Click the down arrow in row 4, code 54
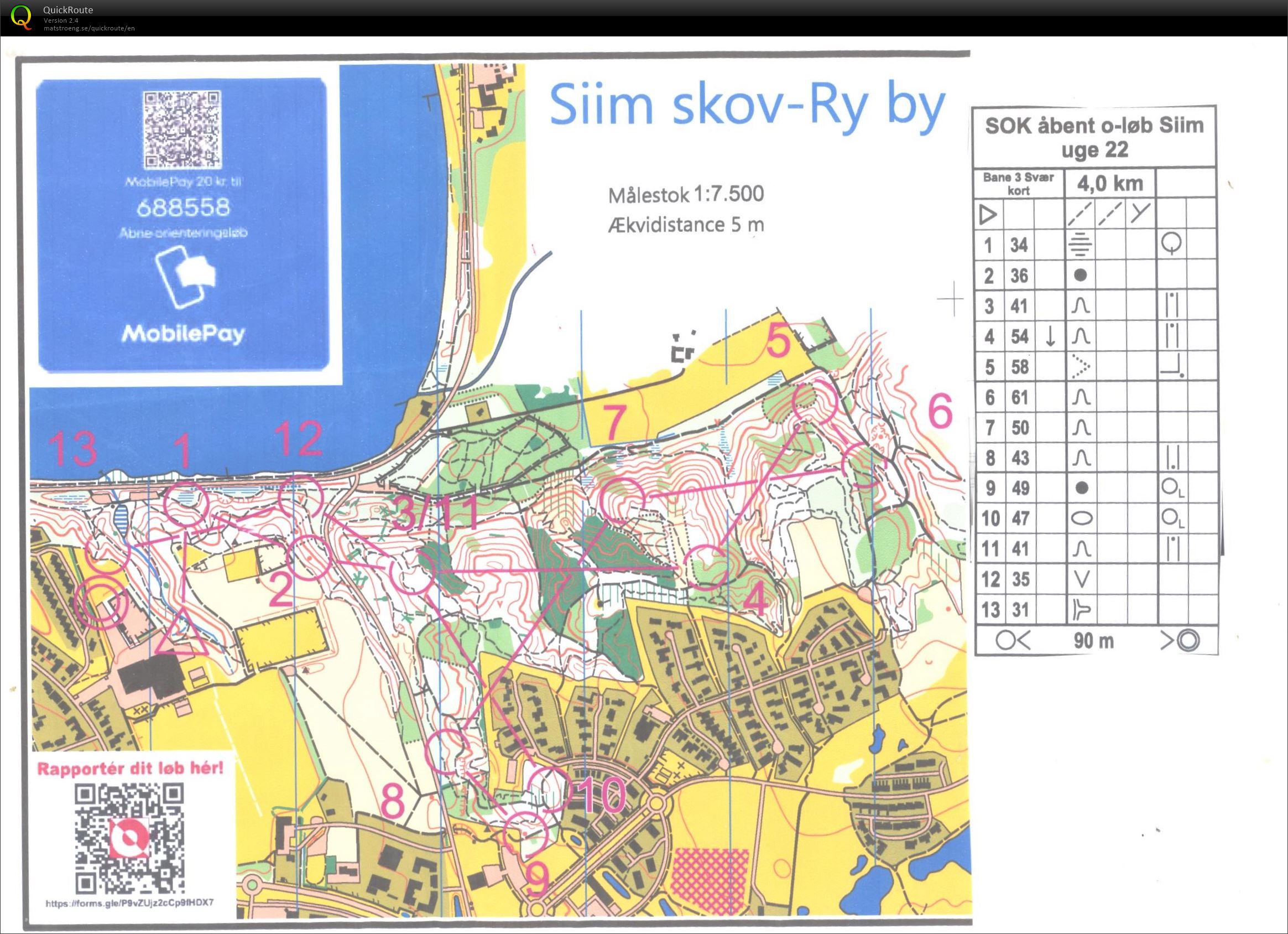The width and height of the screenshot is (1288, 934). [x=1051, y=337]
